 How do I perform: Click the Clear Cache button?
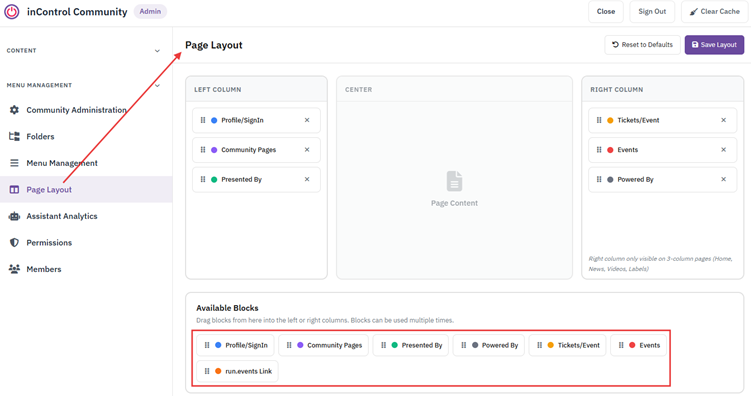click(x=714, y=11)
